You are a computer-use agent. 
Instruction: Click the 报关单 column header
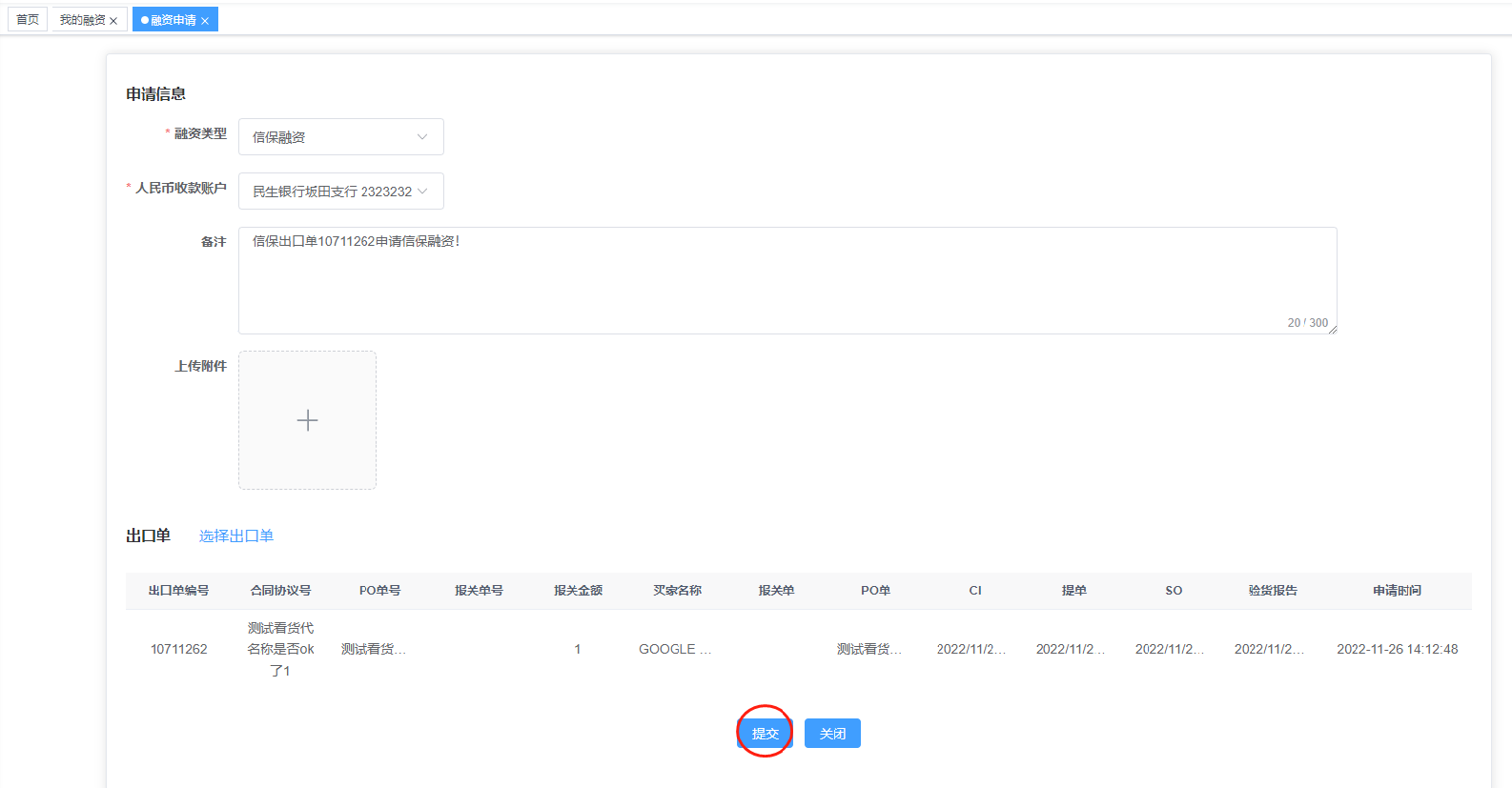pos(776,591)
